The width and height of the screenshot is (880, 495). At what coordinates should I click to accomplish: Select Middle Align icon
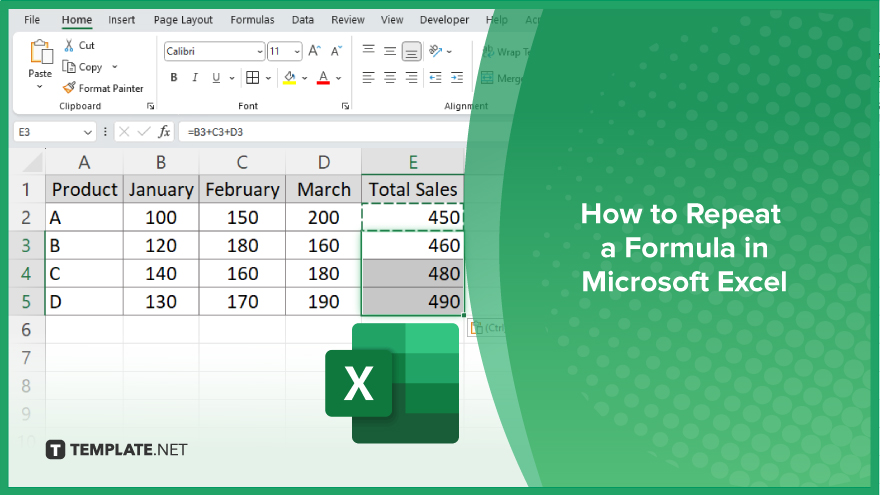tap(389, 51)
